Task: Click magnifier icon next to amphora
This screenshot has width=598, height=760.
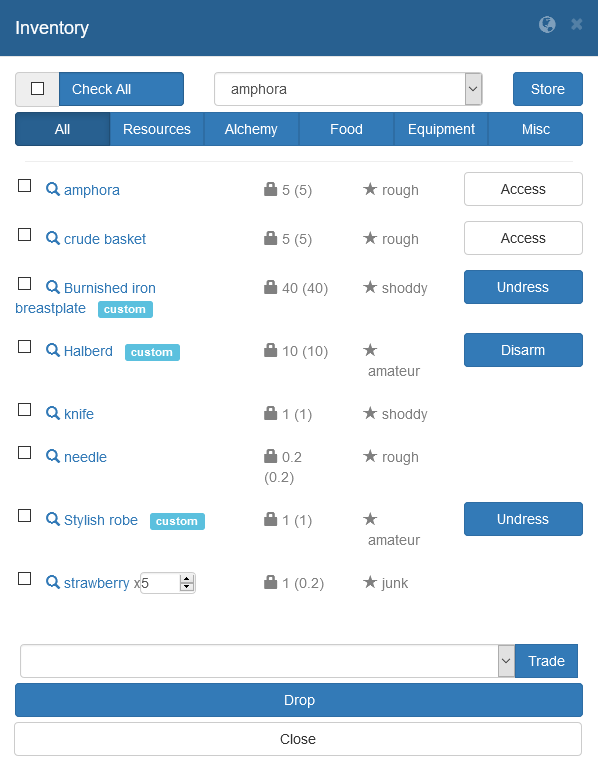Action: (52, 189)
